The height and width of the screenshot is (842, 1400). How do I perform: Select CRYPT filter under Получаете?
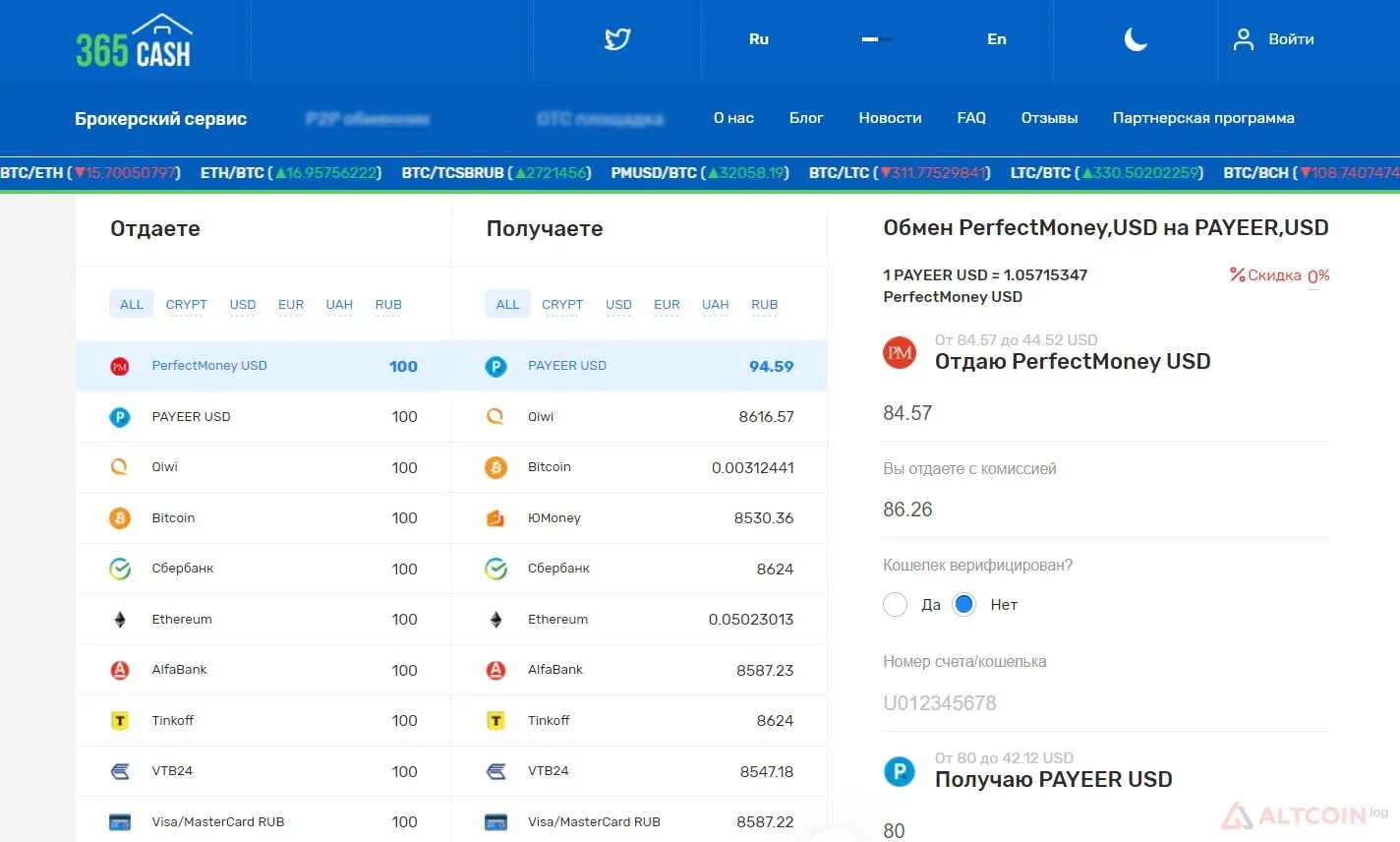562,305
